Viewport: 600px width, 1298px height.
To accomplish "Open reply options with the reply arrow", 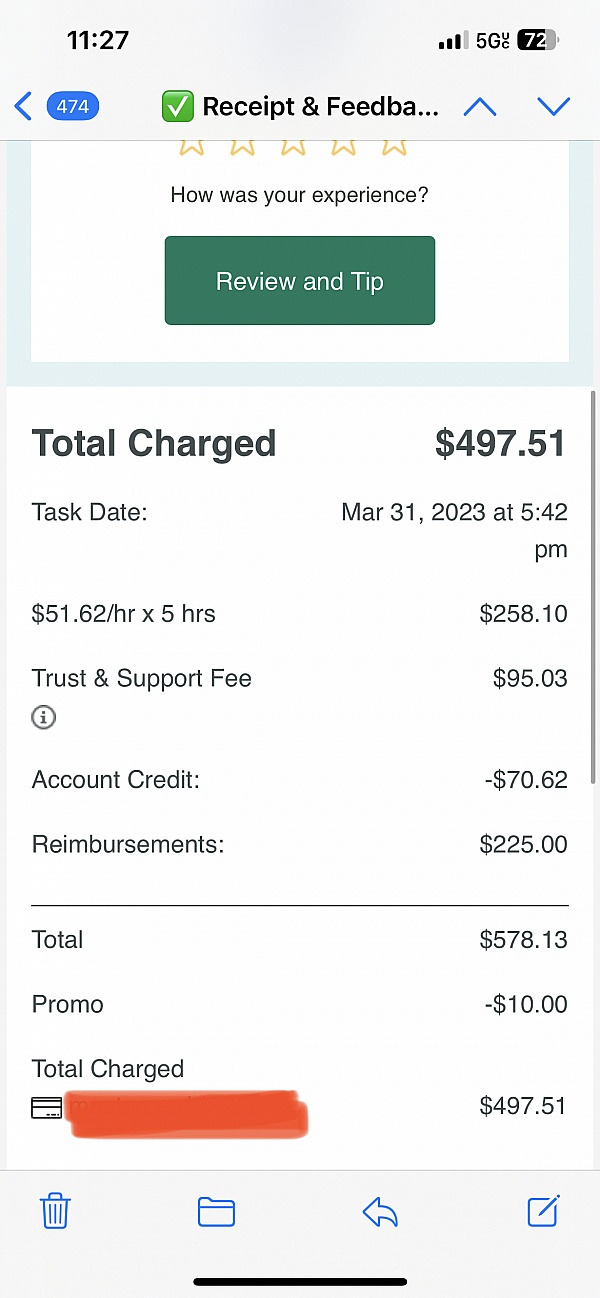I will [x=380, y=1212].
